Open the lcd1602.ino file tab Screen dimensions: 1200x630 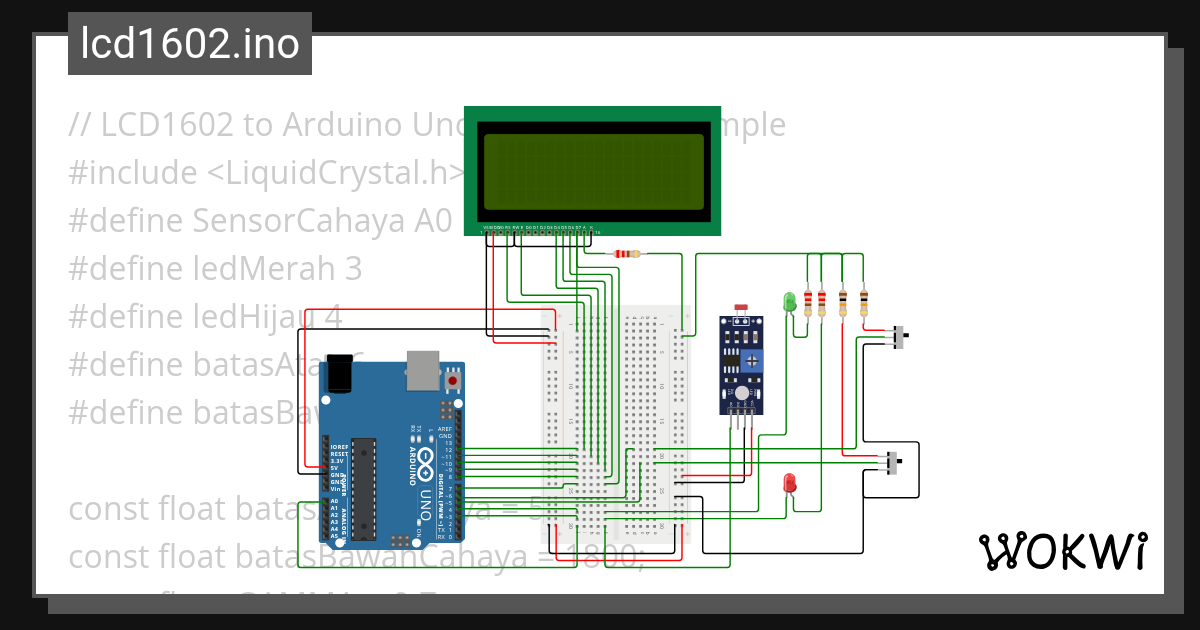pyautogui.click(x=188, y=43)
